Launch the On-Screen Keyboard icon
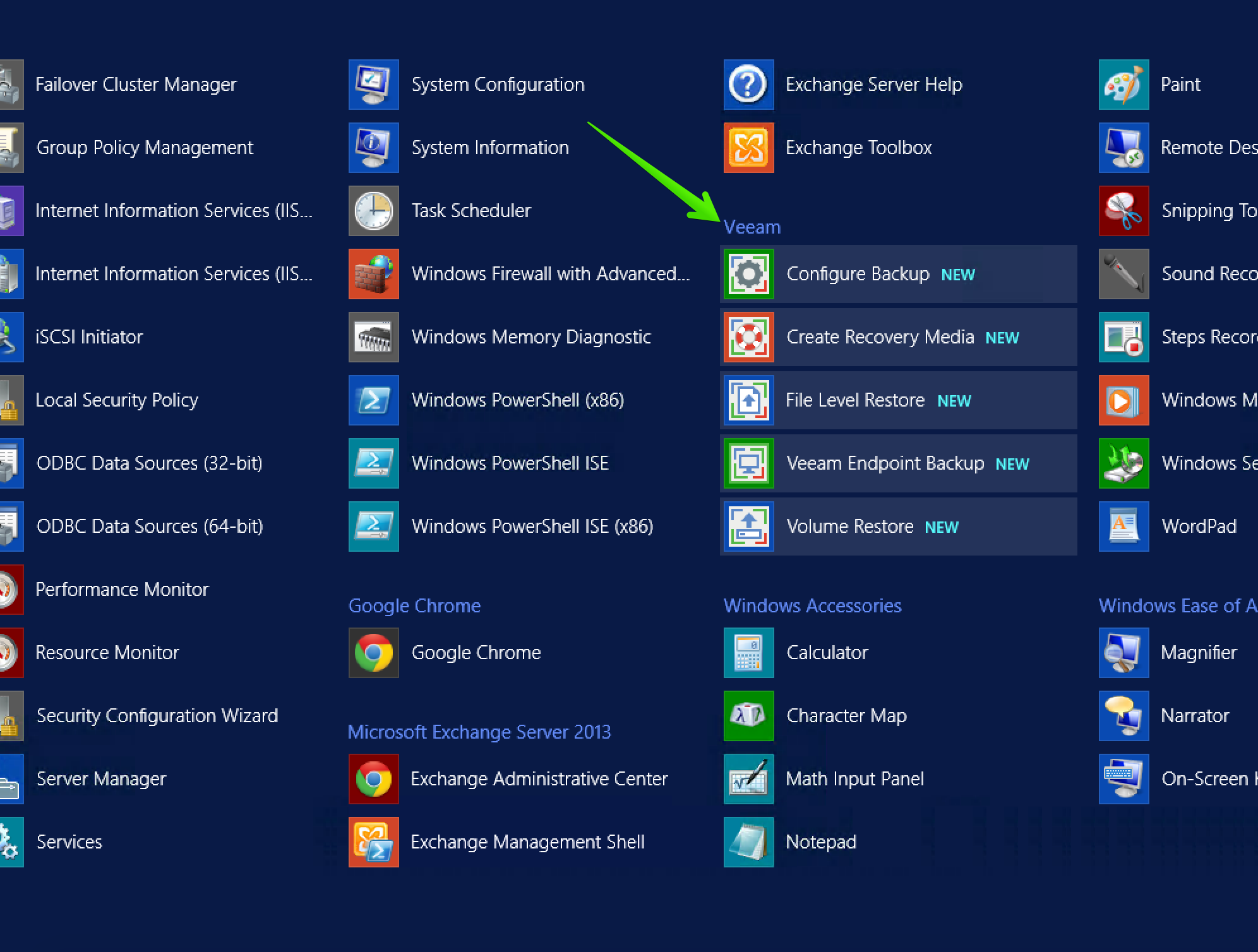This screenshot has height=952, width=1258. click(x=1123, y=779)
